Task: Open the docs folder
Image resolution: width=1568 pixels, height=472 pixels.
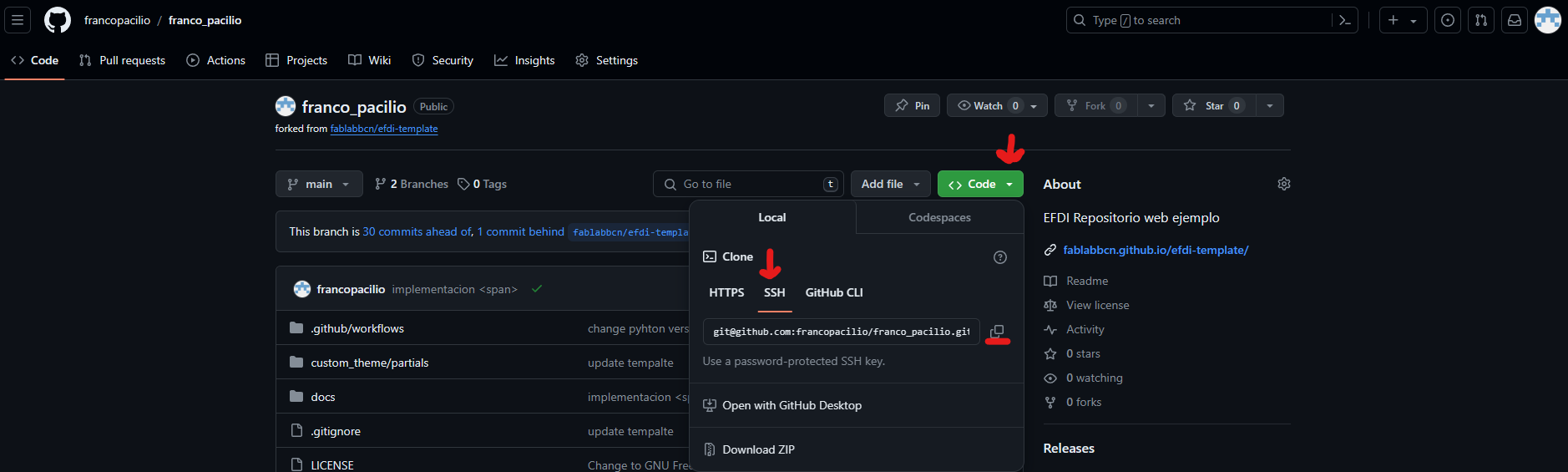Action: click(323, 397)
